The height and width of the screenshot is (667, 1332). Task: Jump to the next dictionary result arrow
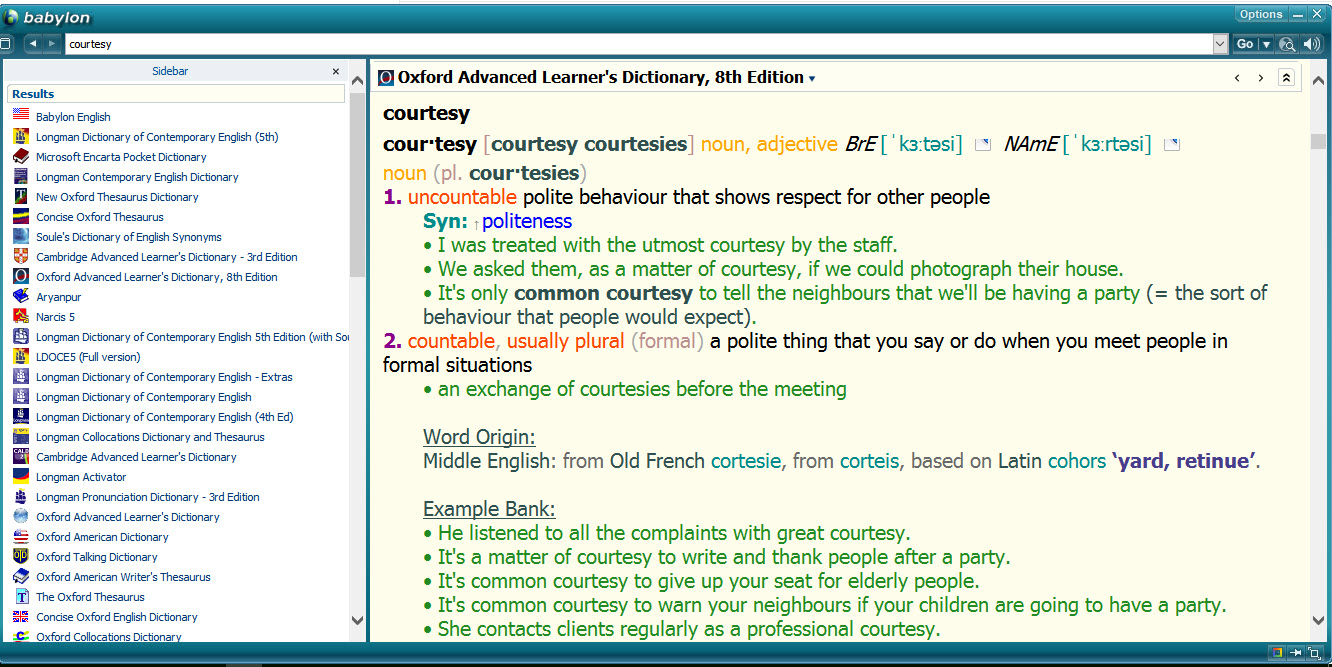[x=1261, y=78]
